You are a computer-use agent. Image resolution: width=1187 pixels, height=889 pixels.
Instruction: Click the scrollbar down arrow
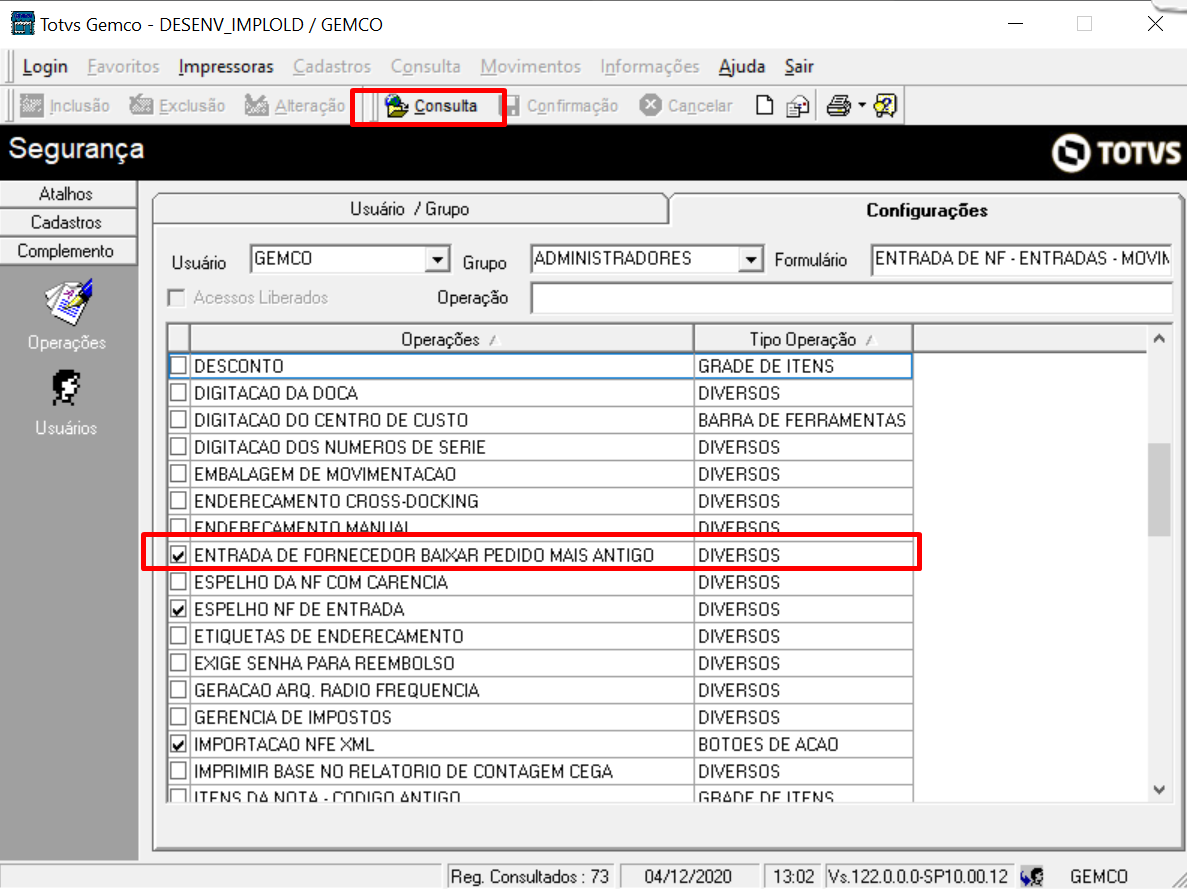(x=1159, y=790)
